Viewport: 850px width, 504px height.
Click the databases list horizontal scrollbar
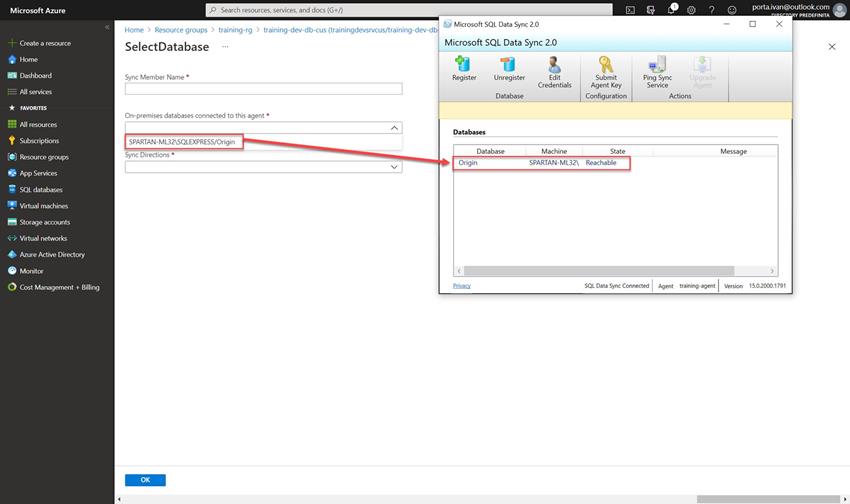[x=598, y=270]
